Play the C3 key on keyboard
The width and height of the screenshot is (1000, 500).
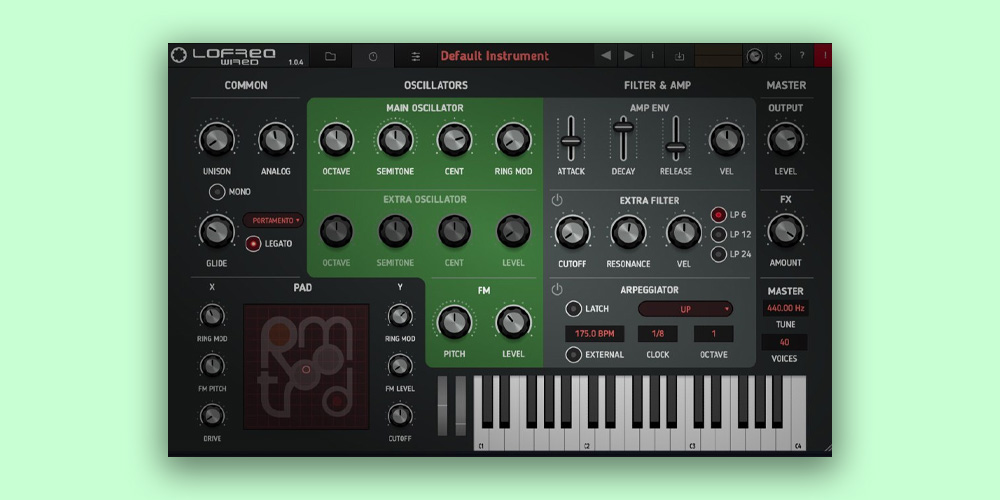pos(692,440)
